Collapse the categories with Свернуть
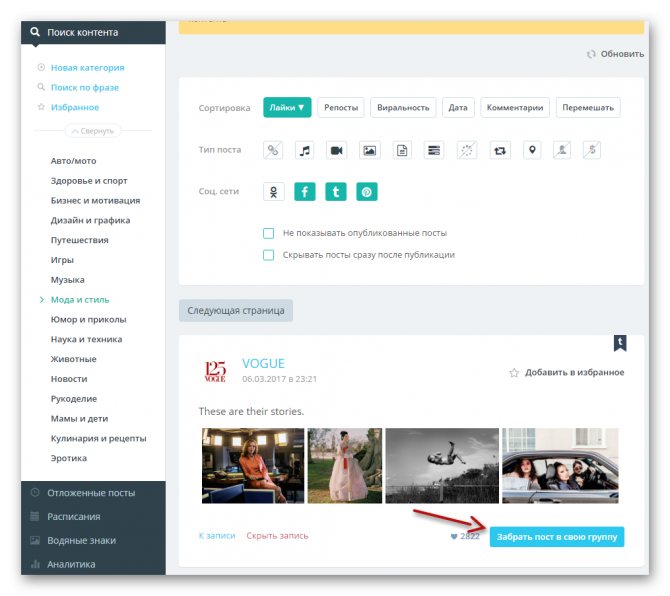 pos(93,131)
